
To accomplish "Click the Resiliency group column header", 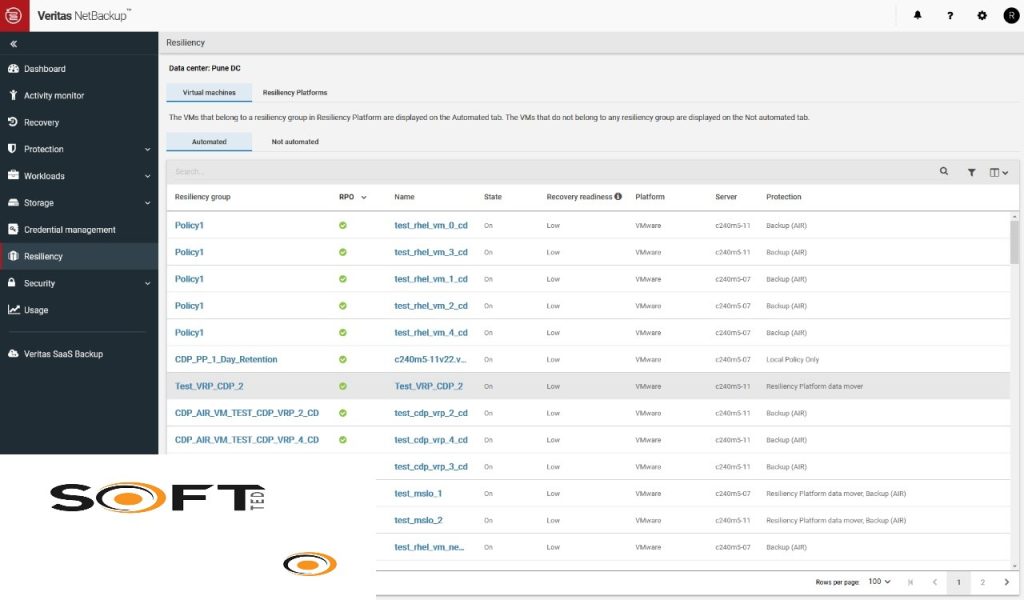I will [x=202, y=197].
